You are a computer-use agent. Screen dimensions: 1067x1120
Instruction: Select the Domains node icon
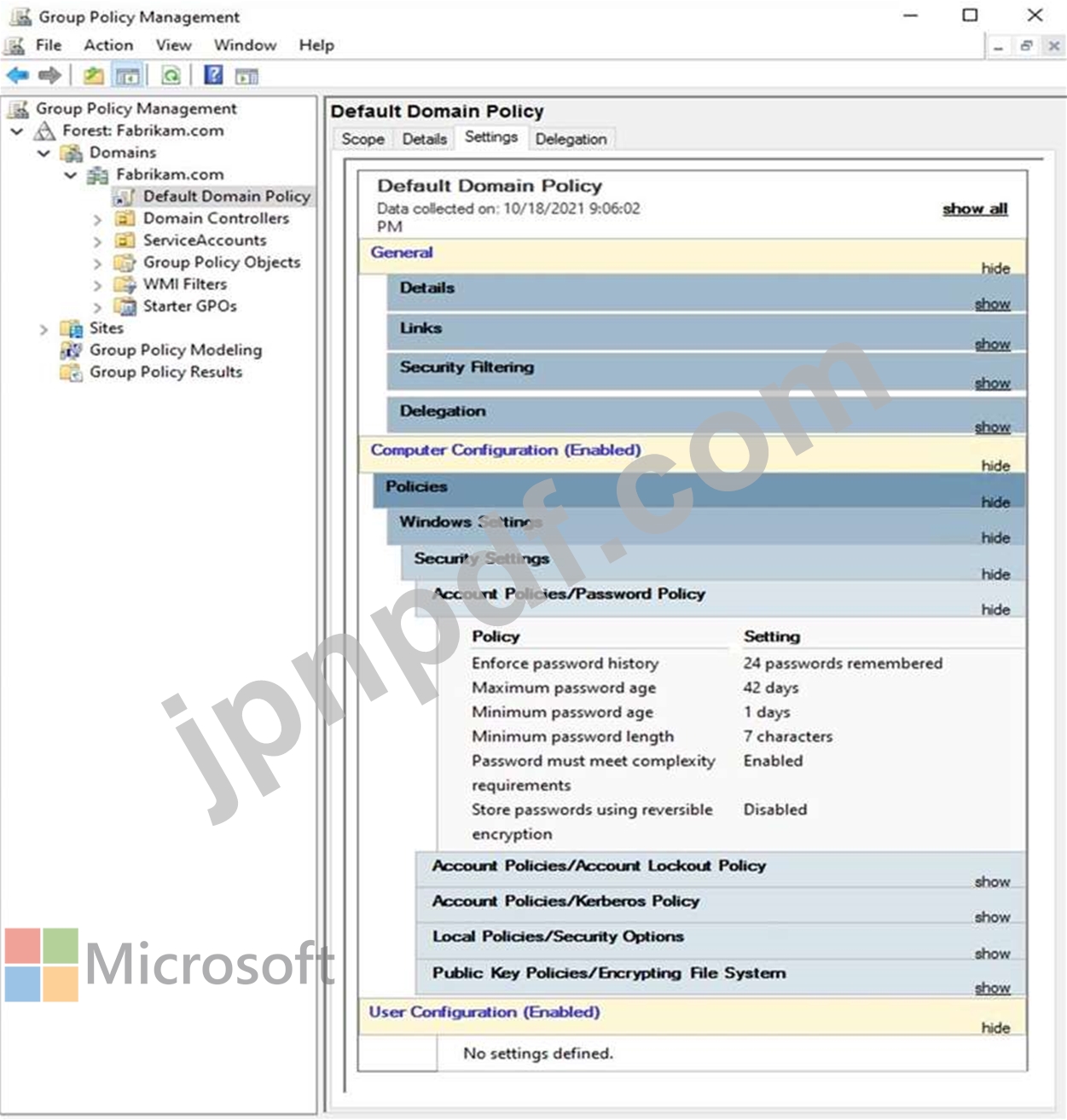point(71,153)
